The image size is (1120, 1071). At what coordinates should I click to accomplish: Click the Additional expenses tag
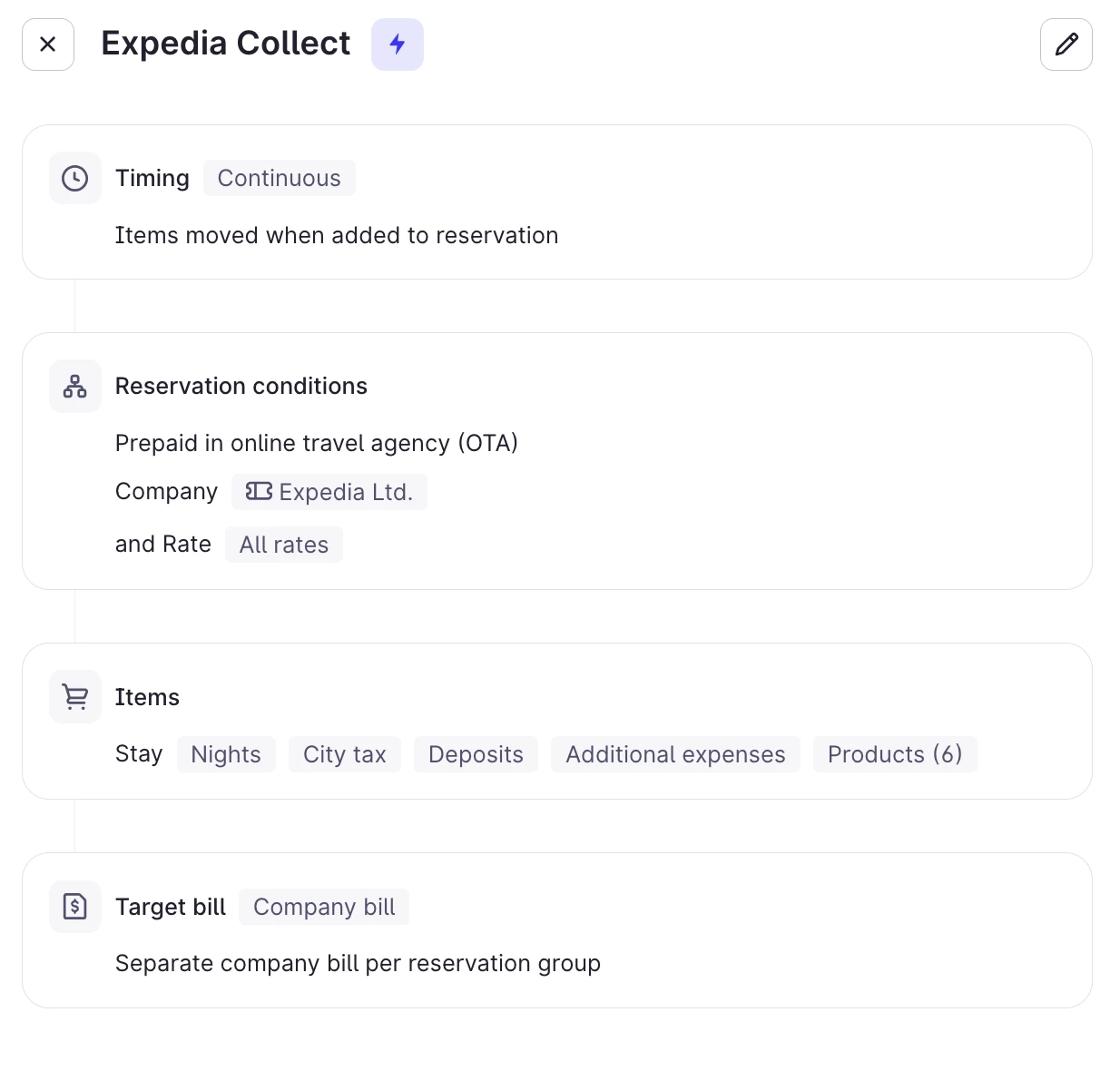tap(675, 754)
